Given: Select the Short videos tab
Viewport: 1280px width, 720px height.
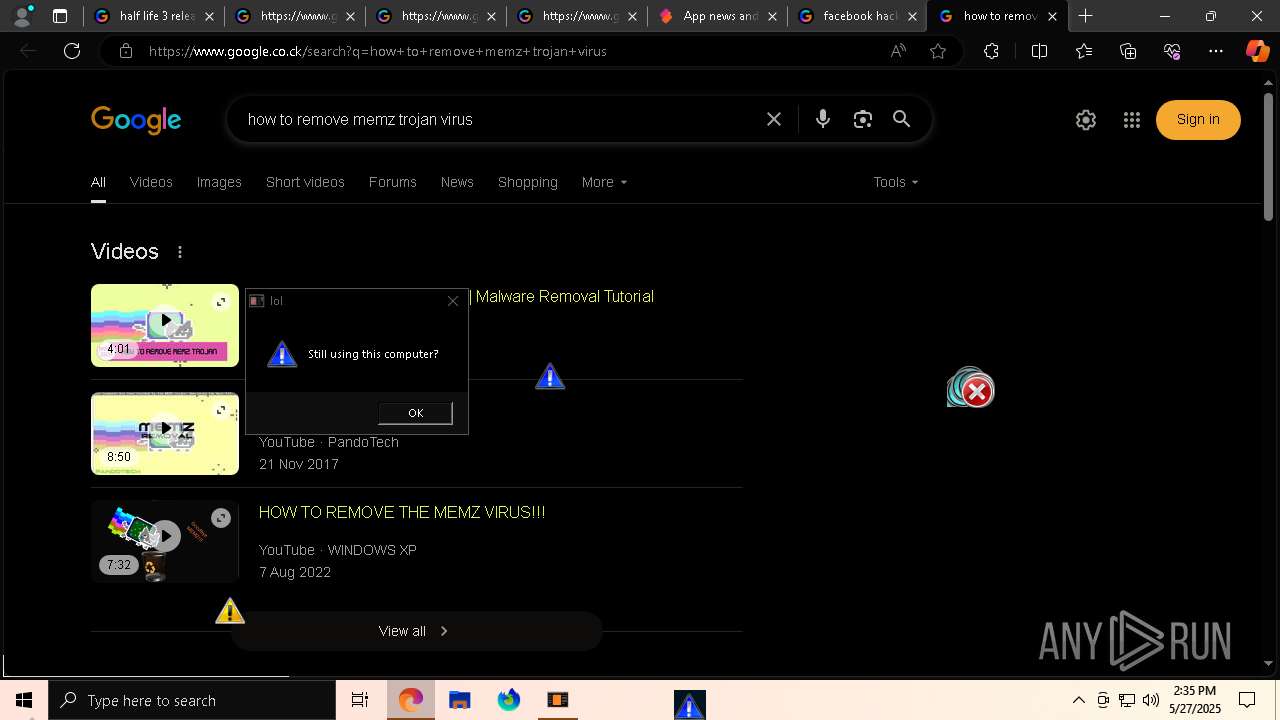Looking at the screenshot, I should click(305, 182).
